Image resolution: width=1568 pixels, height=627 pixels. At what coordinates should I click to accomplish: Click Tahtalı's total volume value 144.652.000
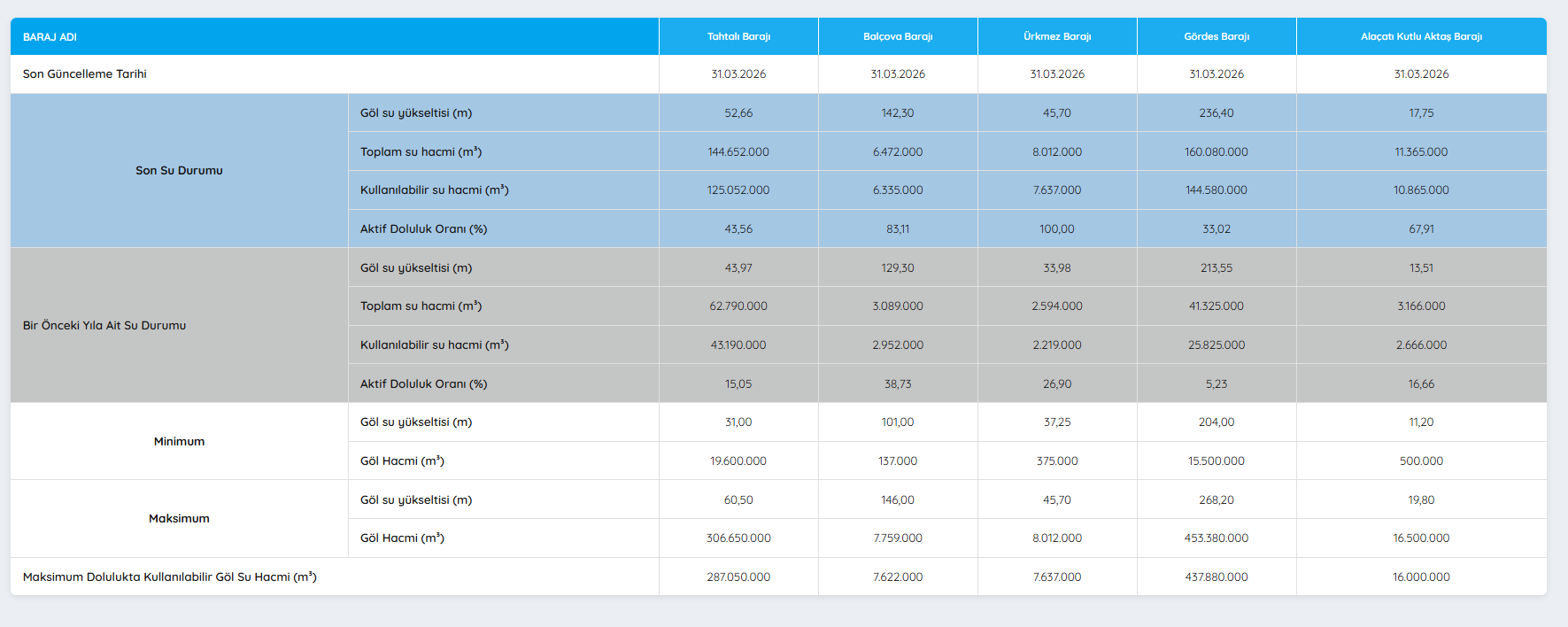[738, 152]
